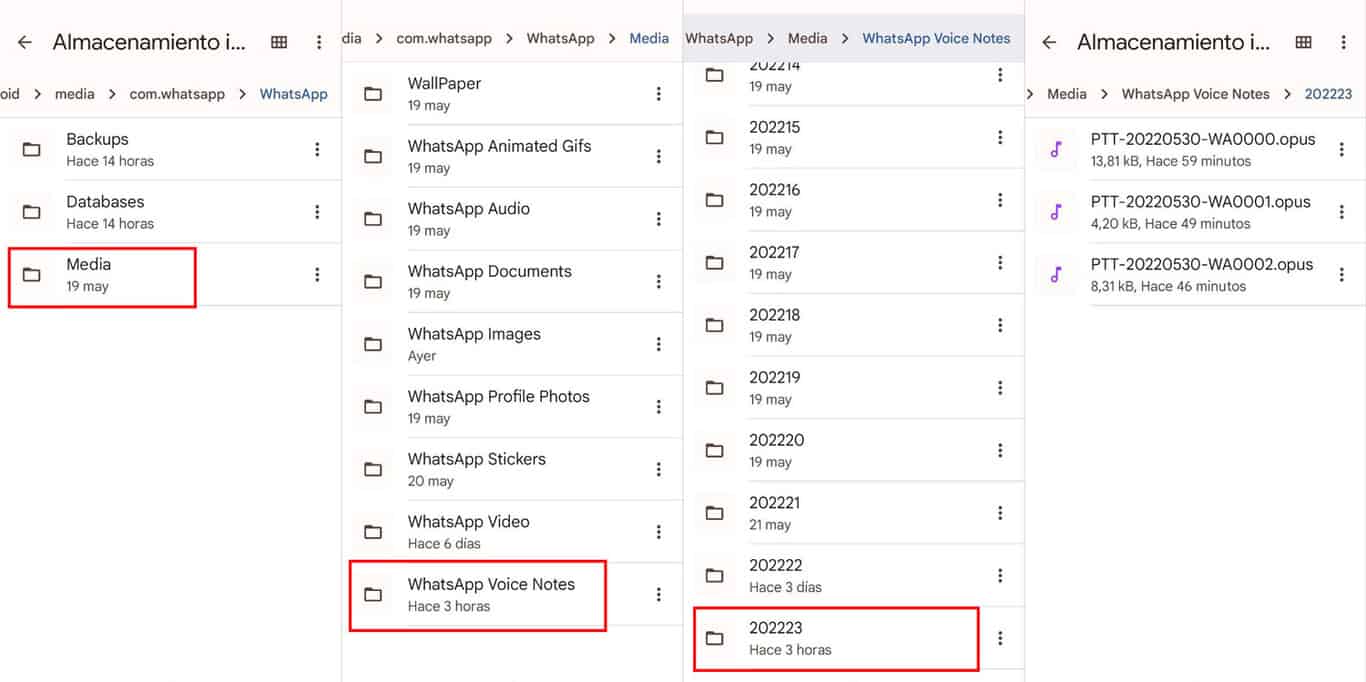The height and width of the screenshot is (682, 1366).
Task: Show options menu for Databases folder
Action: [x=317, y=212]
